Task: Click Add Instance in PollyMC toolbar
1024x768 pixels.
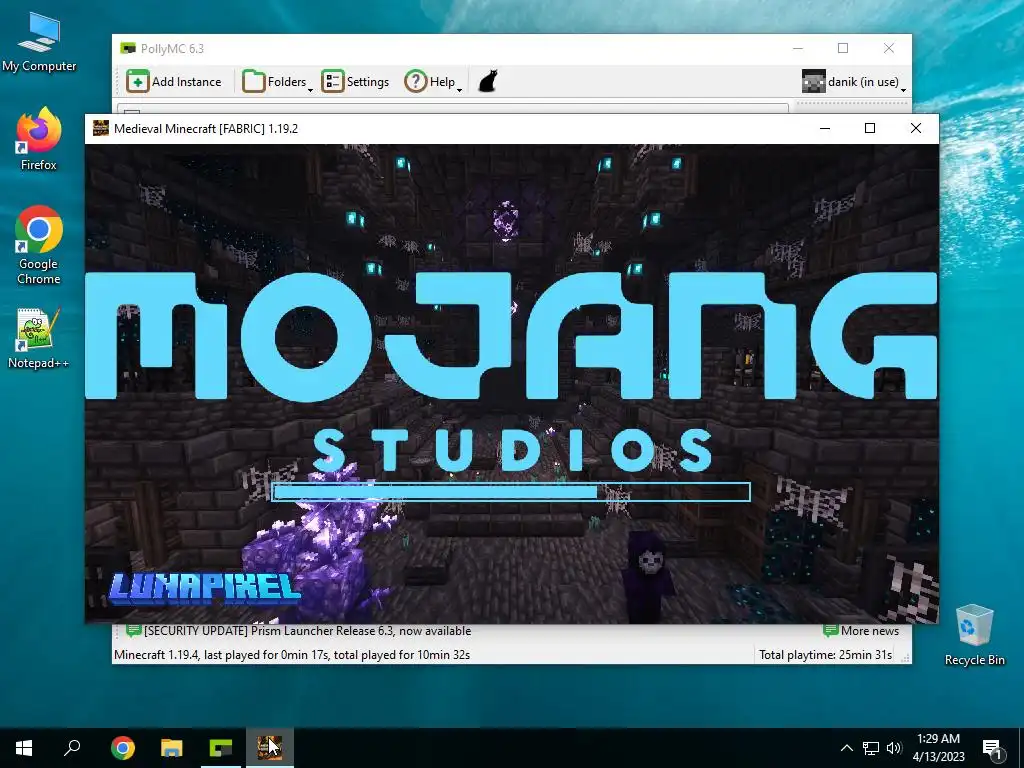Action: [174, 82]
